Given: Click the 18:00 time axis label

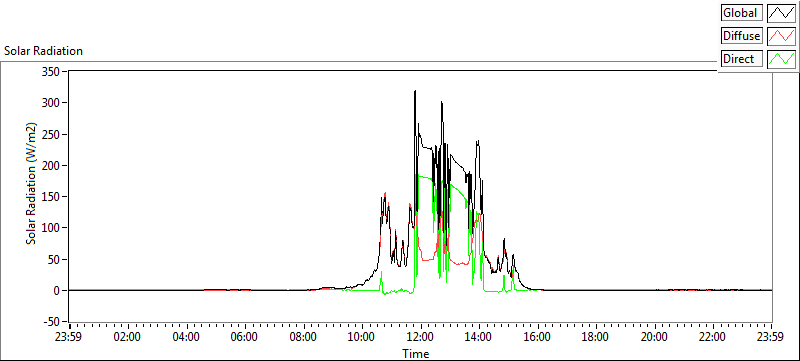Looking at the screenshot, I should 596,337.
